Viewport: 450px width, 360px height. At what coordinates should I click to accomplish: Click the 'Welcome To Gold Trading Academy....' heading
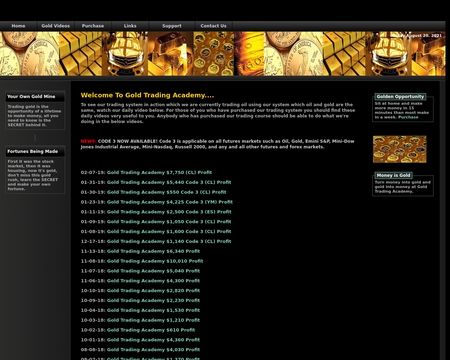pos(147,95)
